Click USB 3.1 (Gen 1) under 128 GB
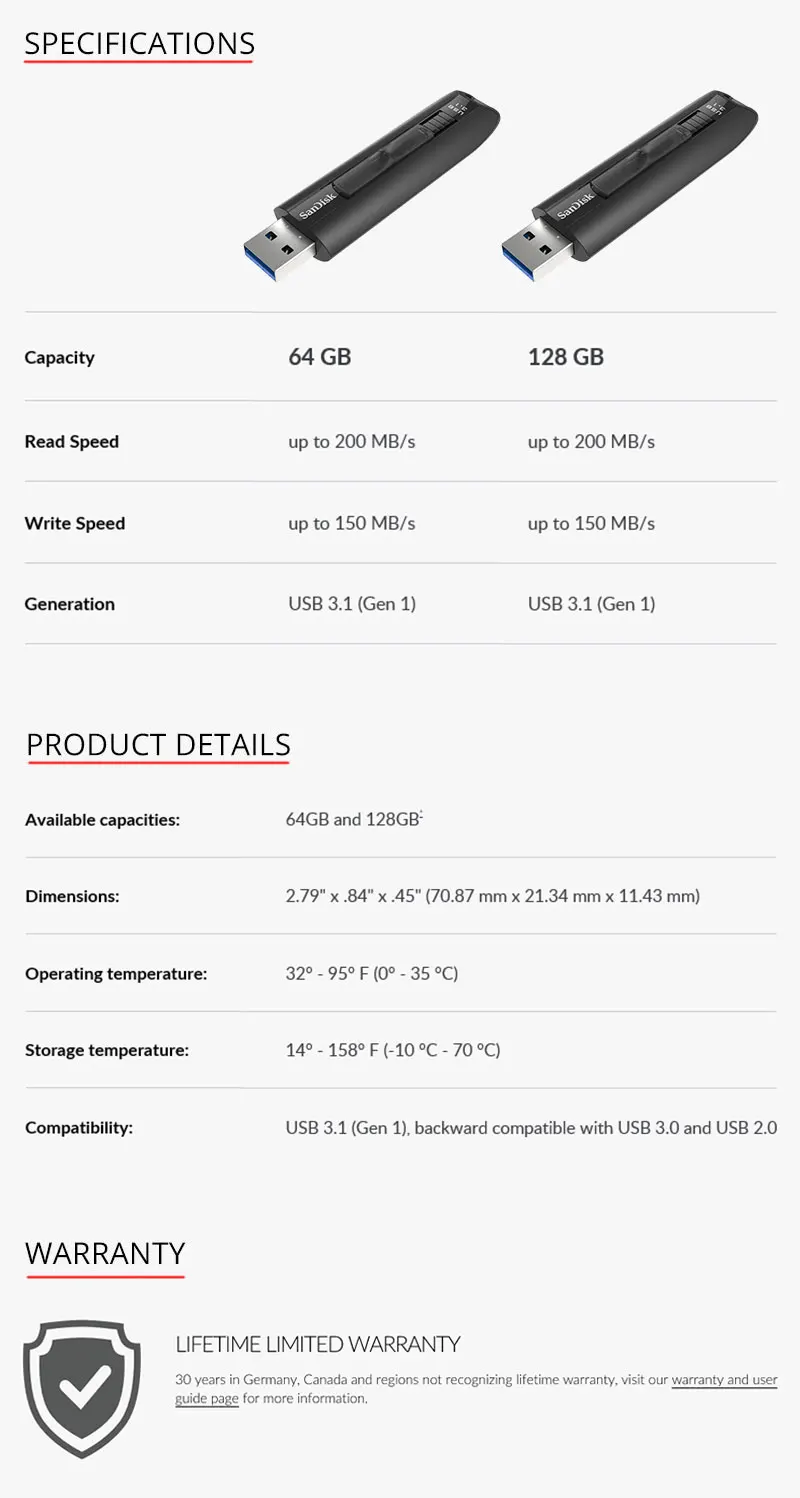This screenshot has height=1498, width=800. (592, 604)
